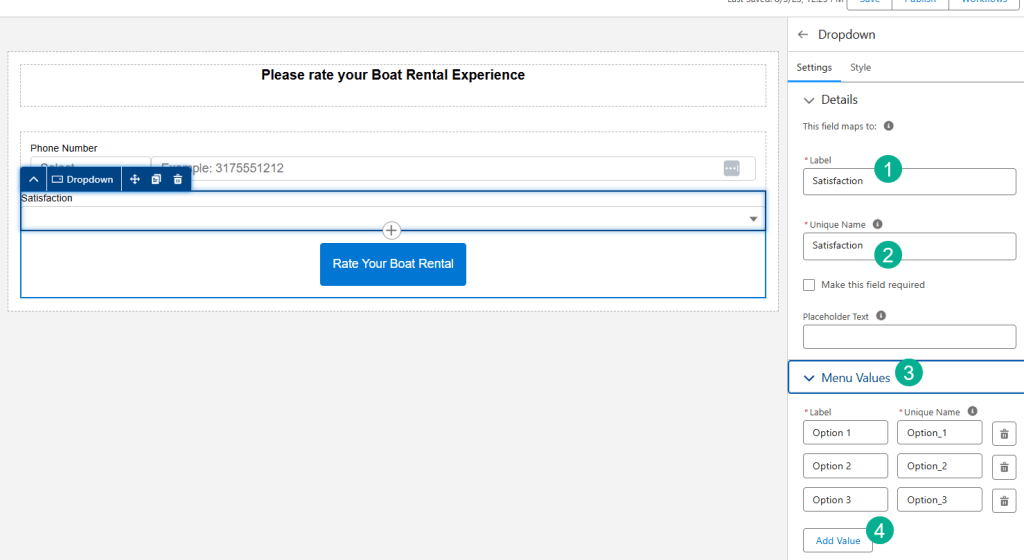The width and height of the screenshot is (1024, 560).
Task: Click trash icon for Option 3 row
Action: click(1004, 500)
